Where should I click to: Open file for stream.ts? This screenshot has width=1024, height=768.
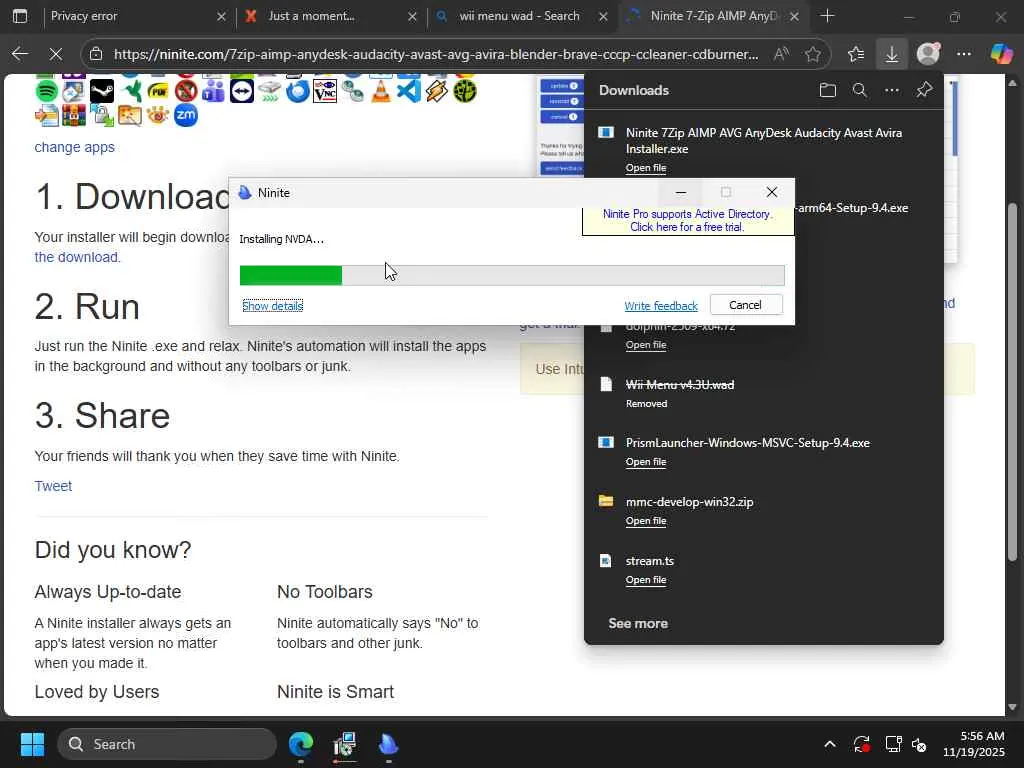point(646,580)
